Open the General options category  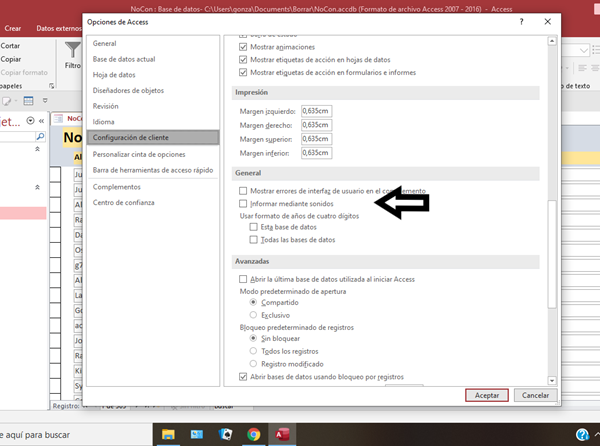pos(153,44)
